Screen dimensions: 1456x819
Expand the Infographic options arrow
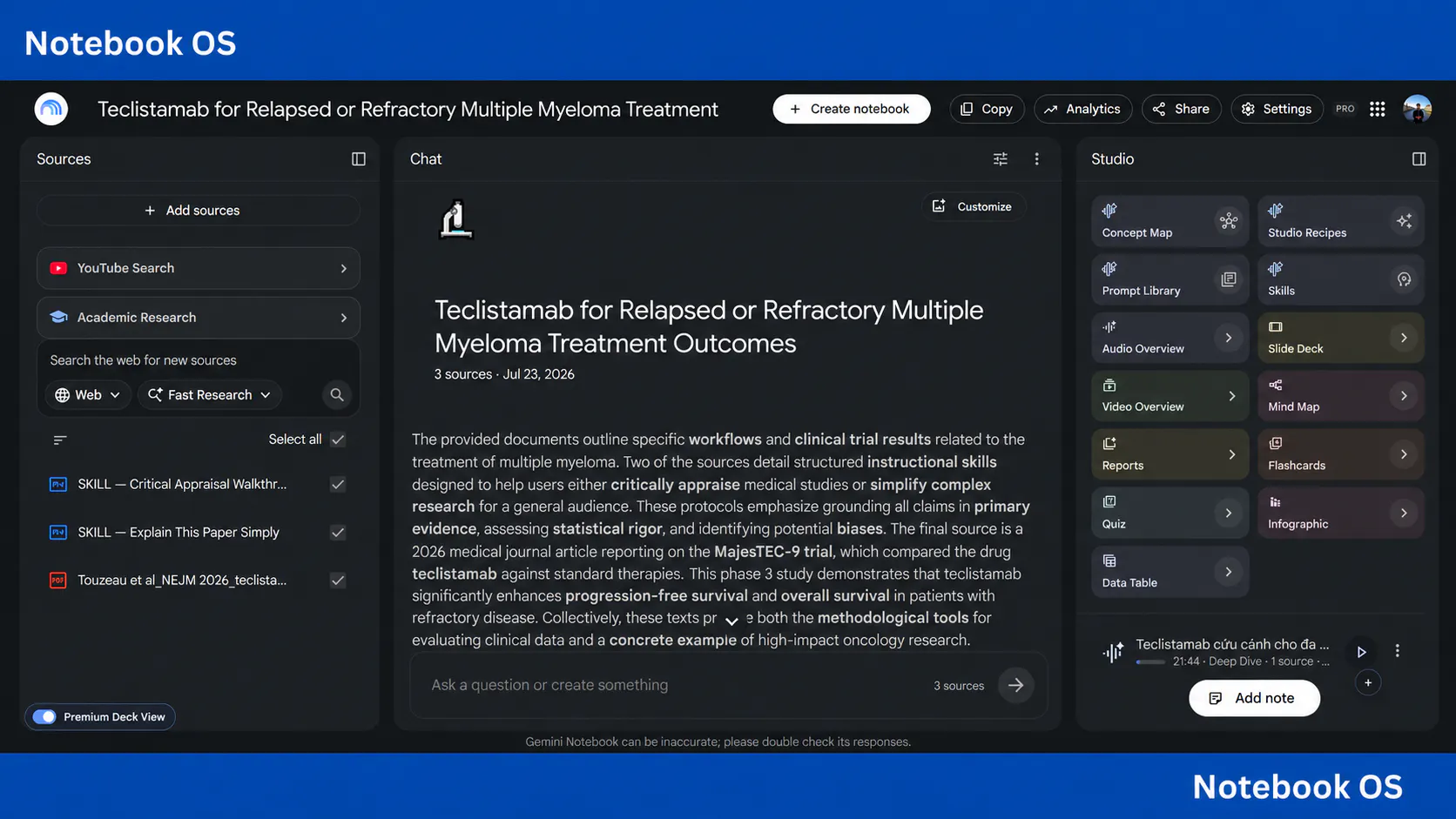[x=1404, y=514]
